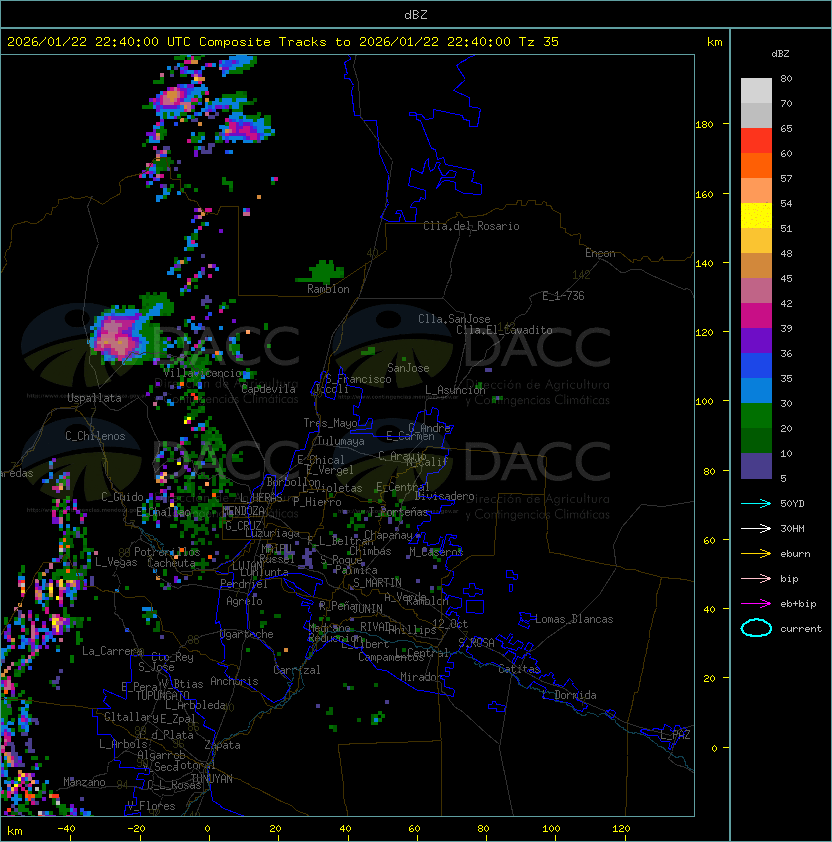Click the magenta eb+bip arrow symbol
832x842 pixels.
coord(756,604)
